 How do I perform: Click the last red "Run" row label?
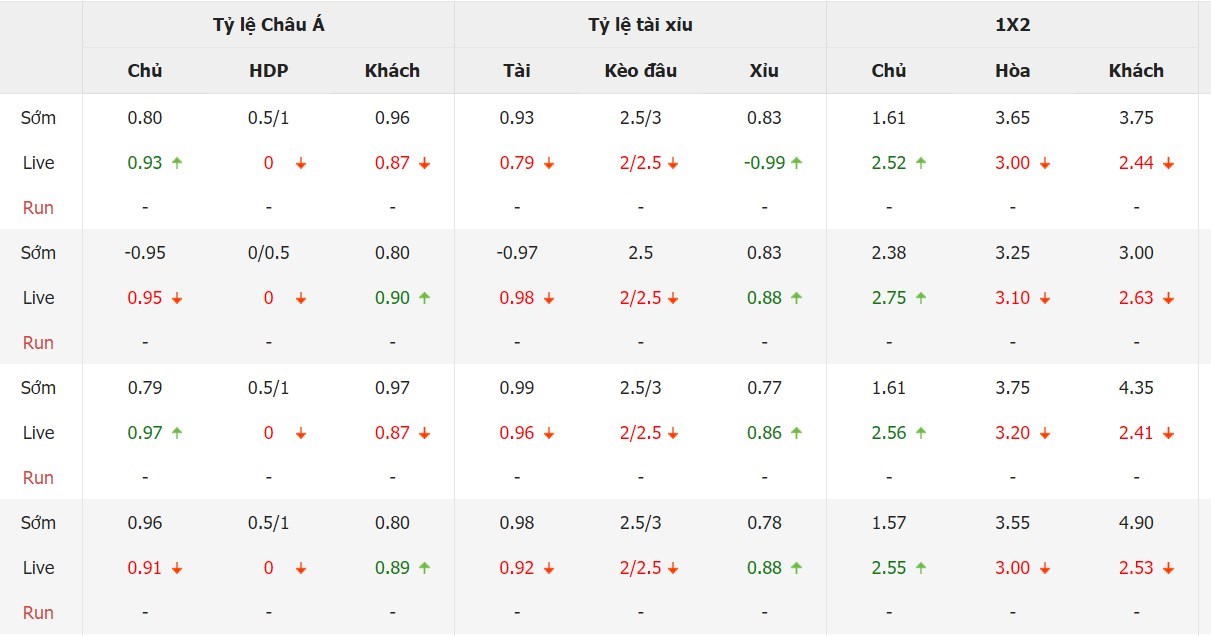[38, 613]
